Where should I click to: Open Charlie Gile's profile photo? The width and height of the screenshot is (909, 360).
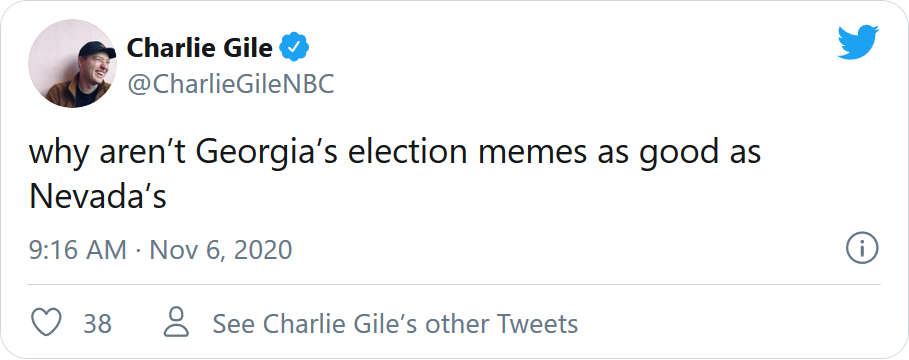(72, 63)
